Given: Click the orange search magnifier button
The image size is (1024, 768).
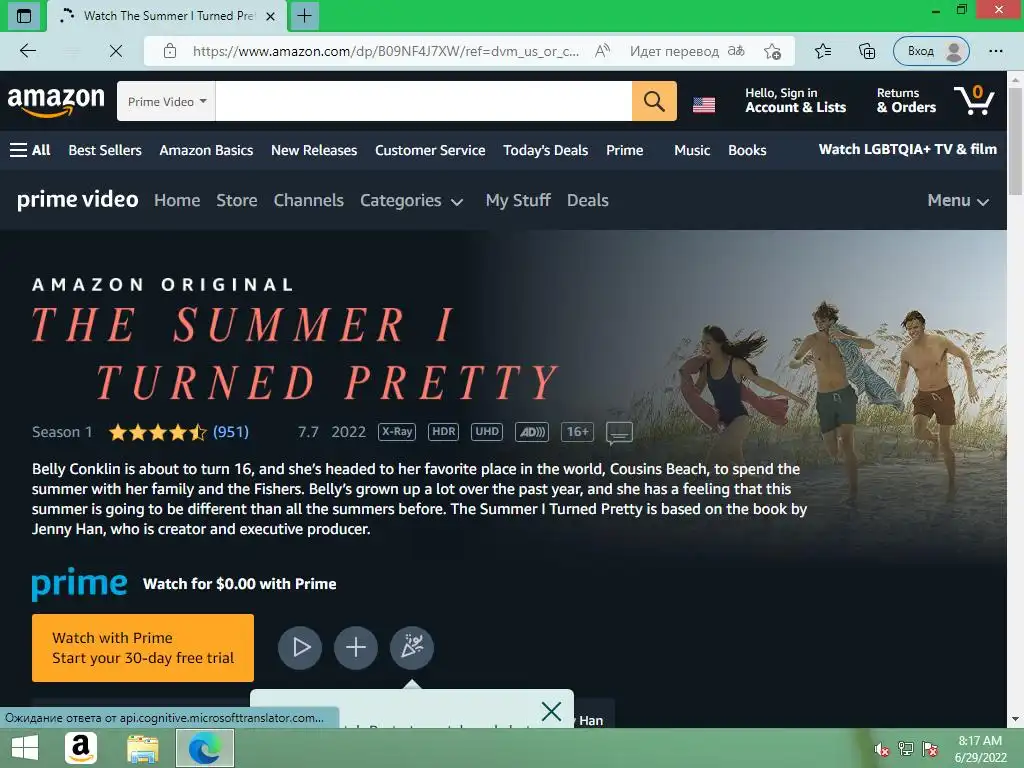Looking at the screenshot, I should coord(654,101).
